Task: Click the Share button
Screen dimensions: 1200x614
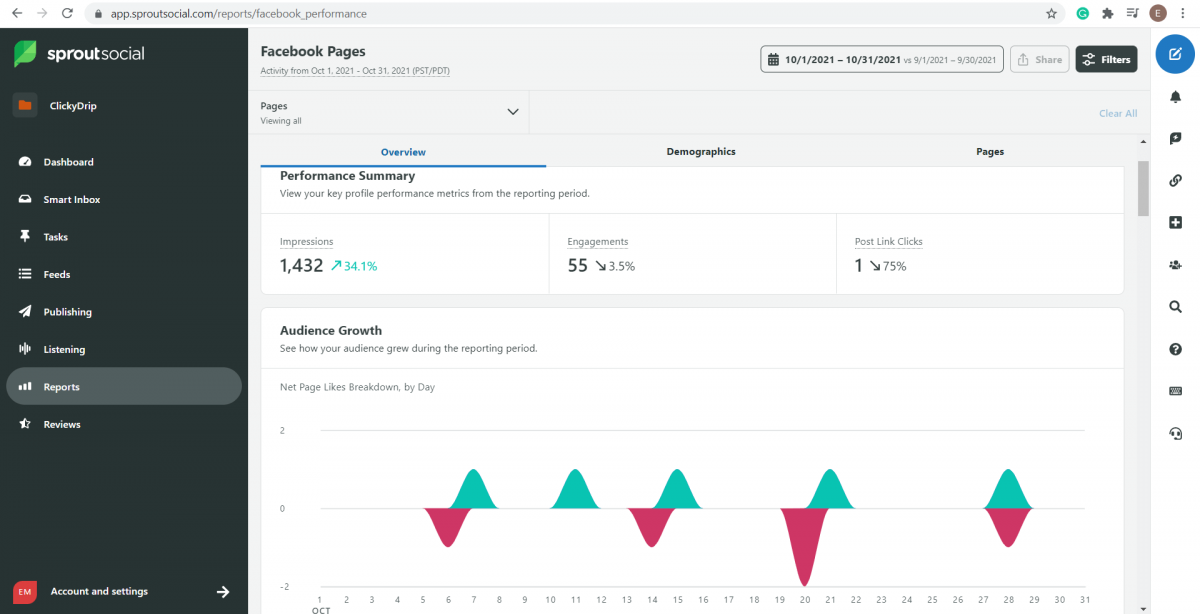Action: tap(1039, 58)
